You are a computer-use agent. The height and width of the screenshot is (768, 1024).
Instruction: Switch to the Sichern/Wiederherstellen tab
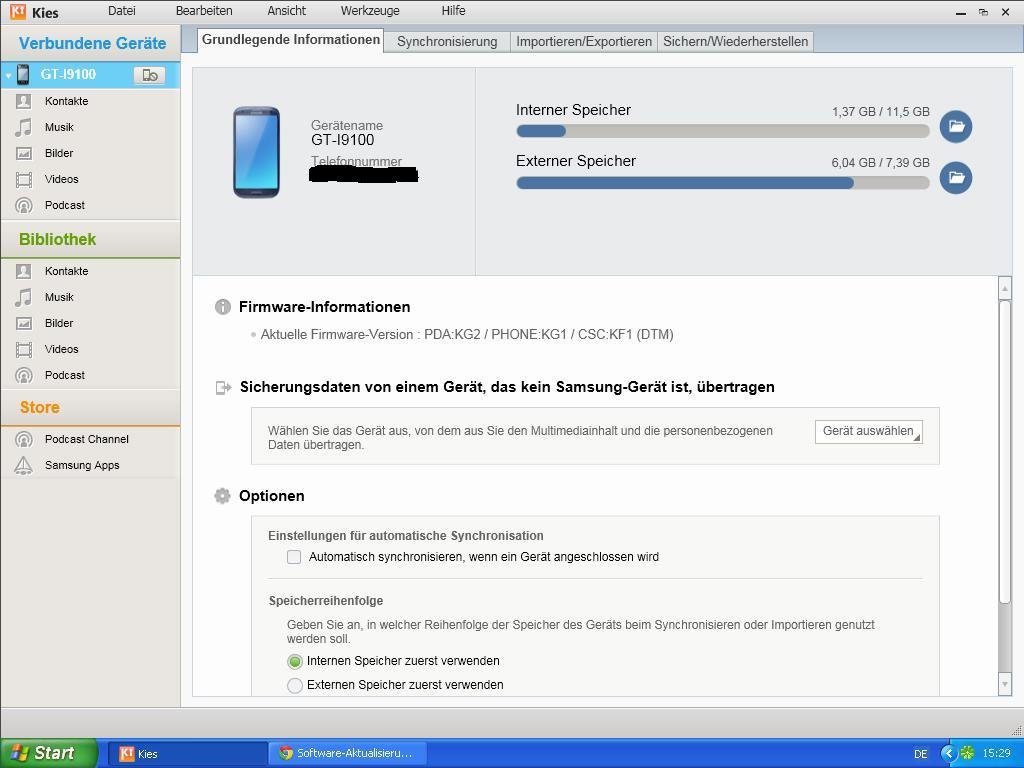tap(735, 42)
